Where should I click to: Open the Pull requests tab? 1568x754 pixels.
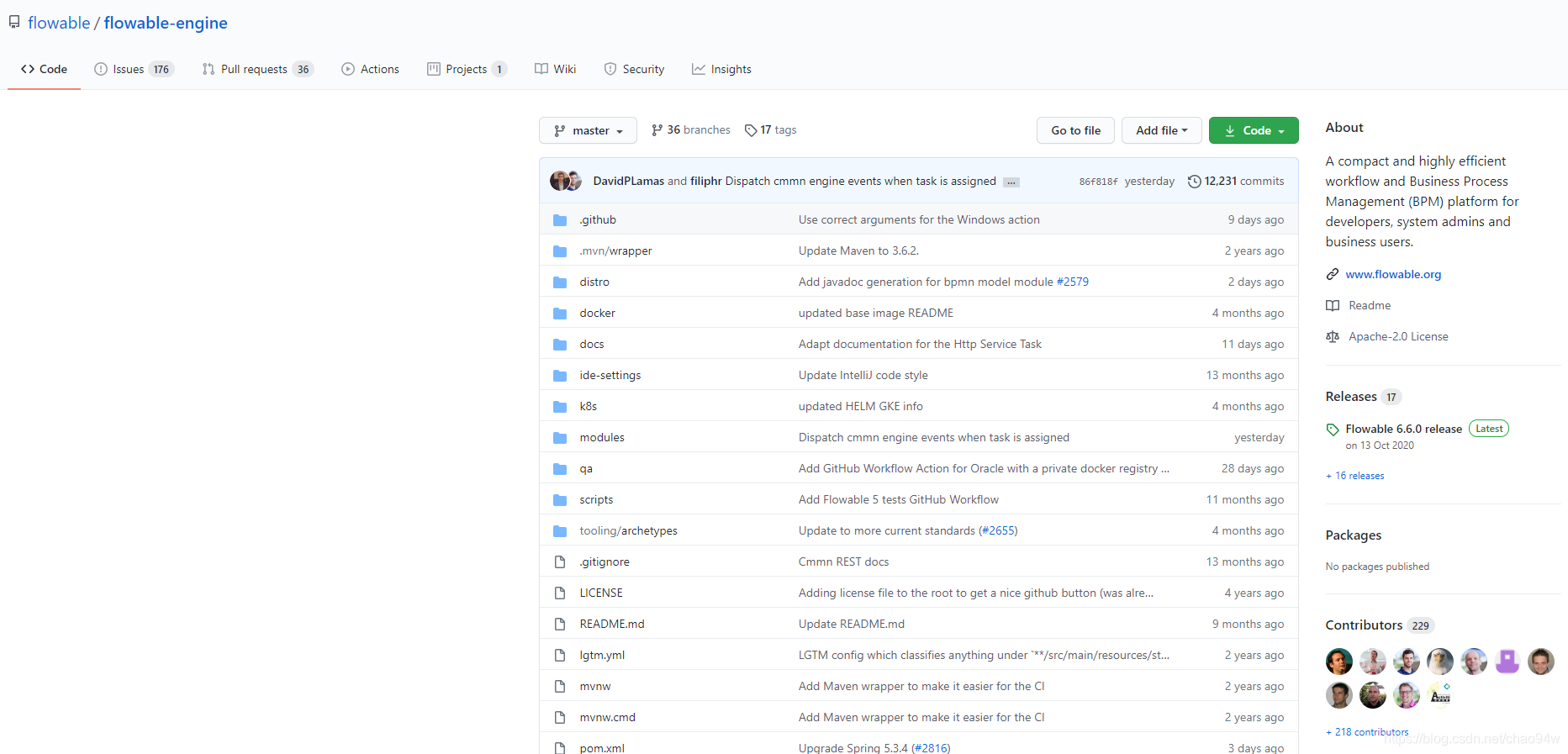[258, 69]
